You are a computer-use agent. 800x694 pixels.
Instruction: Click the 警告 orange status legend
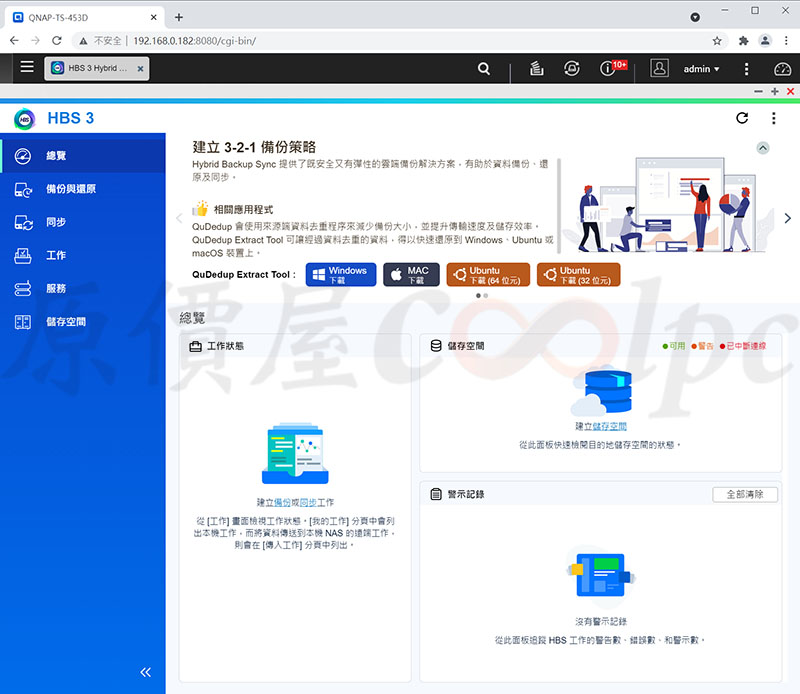point(702,346)
